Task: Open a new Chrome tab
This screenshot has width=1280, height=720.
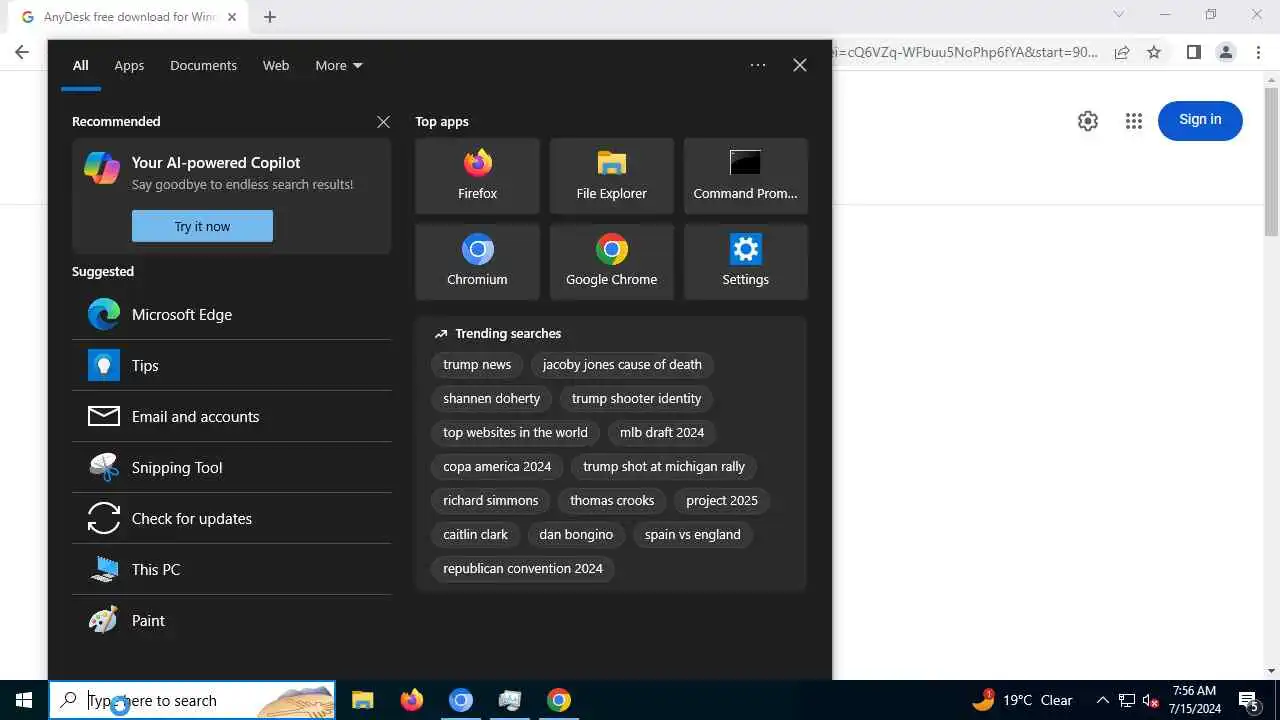Action: pyautogui.click(x=270, y=17)
